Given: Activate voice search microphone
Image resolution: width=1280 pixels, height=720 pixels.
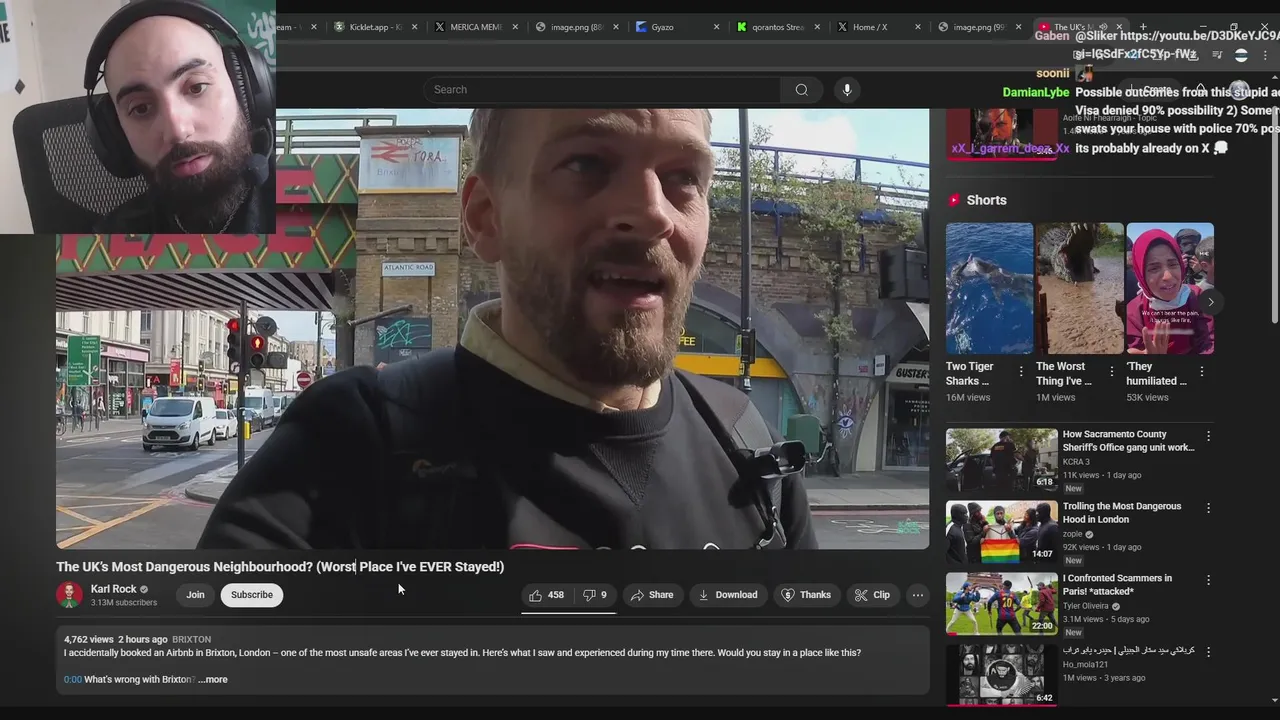Looking at the screenshot, I should pos(847,90).
